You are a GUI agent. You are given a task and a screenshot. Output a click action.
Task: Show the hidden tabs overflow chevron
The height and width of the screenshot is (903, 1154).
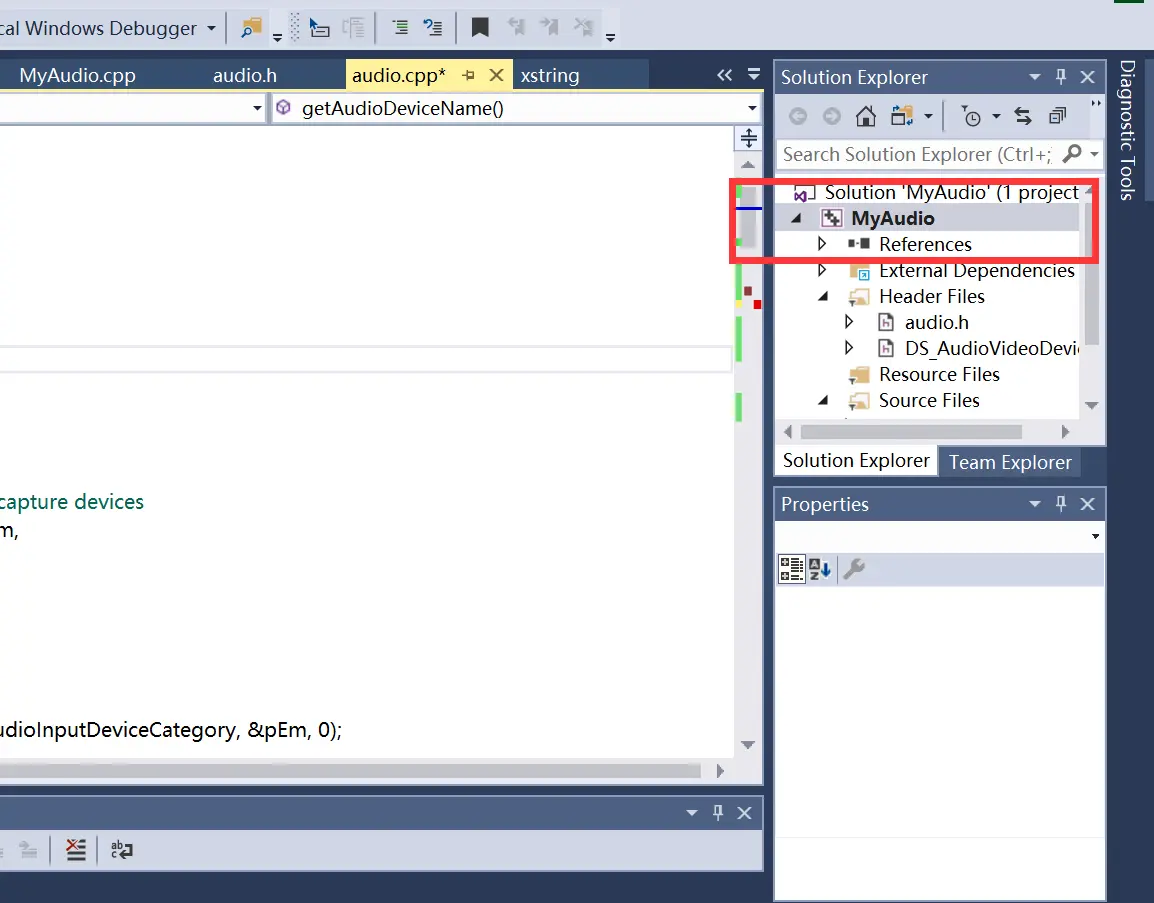[x=725, y=75]
